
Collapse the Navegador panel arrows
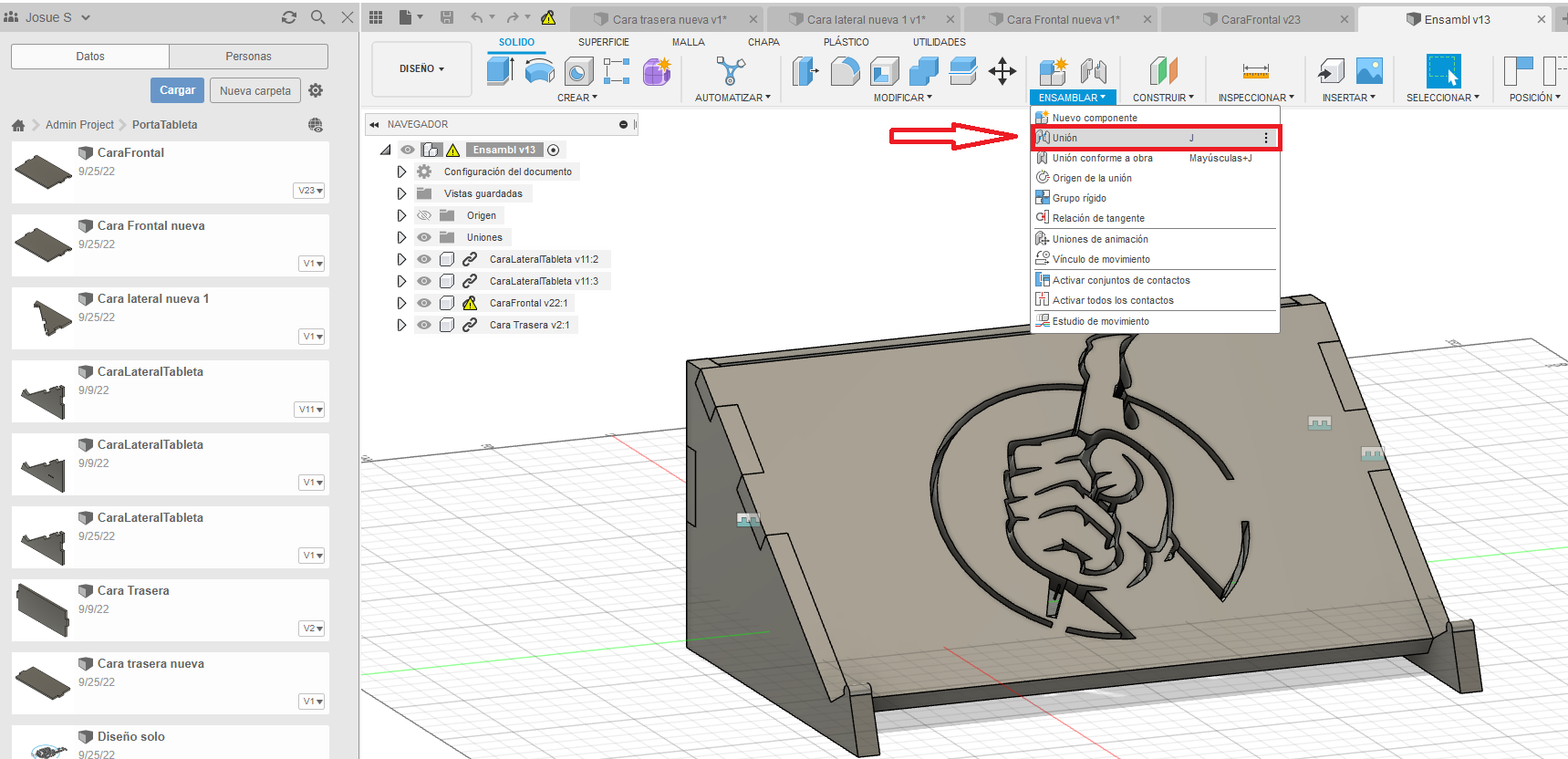coord(374,125)
